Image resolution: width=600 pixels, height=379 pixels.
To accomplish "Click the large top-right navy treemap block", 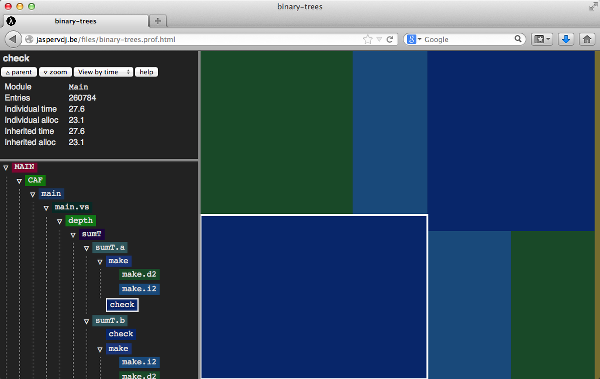I will 511,140.
